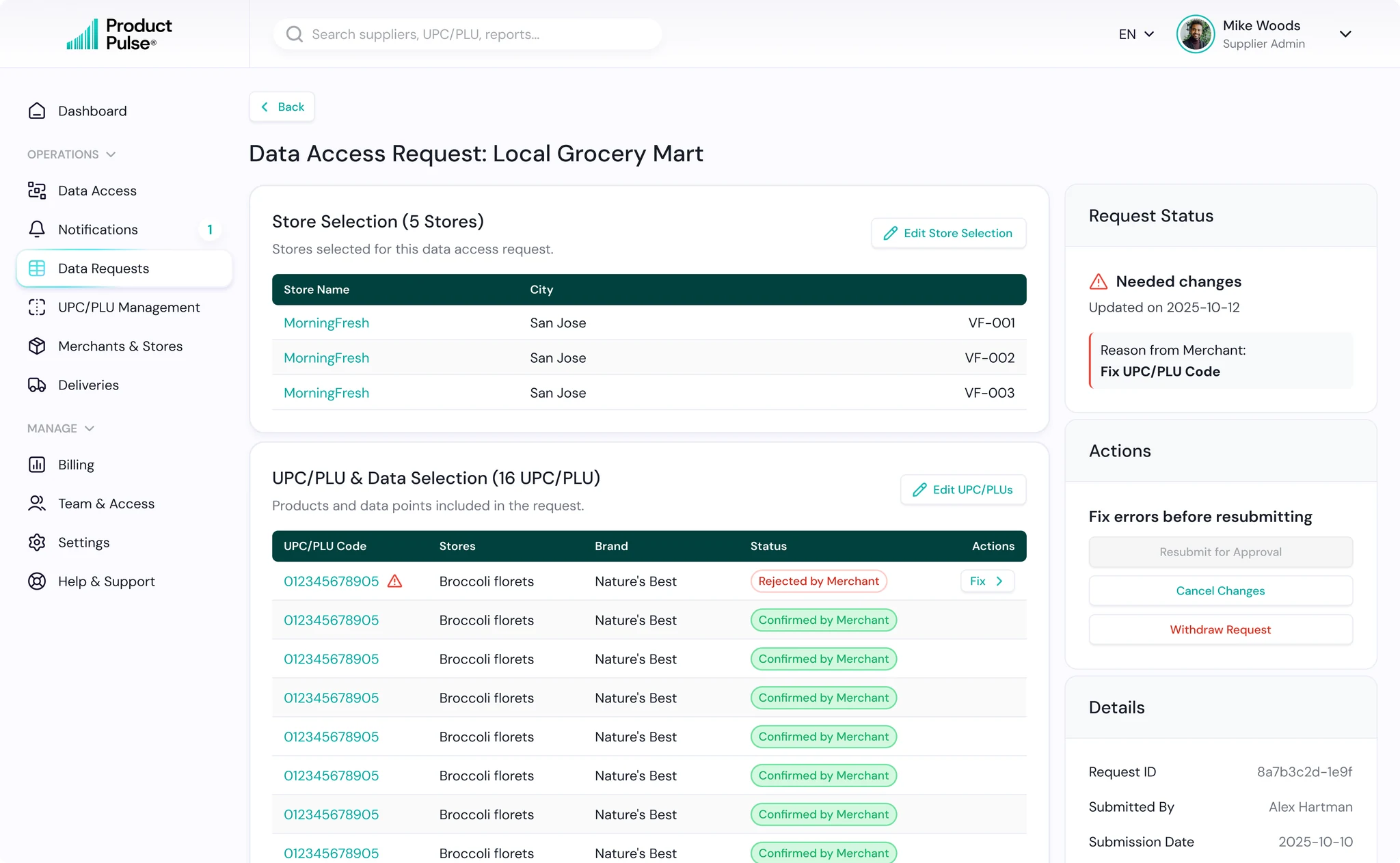Click the Help & Support lifebuoy icon

point(37,581)
